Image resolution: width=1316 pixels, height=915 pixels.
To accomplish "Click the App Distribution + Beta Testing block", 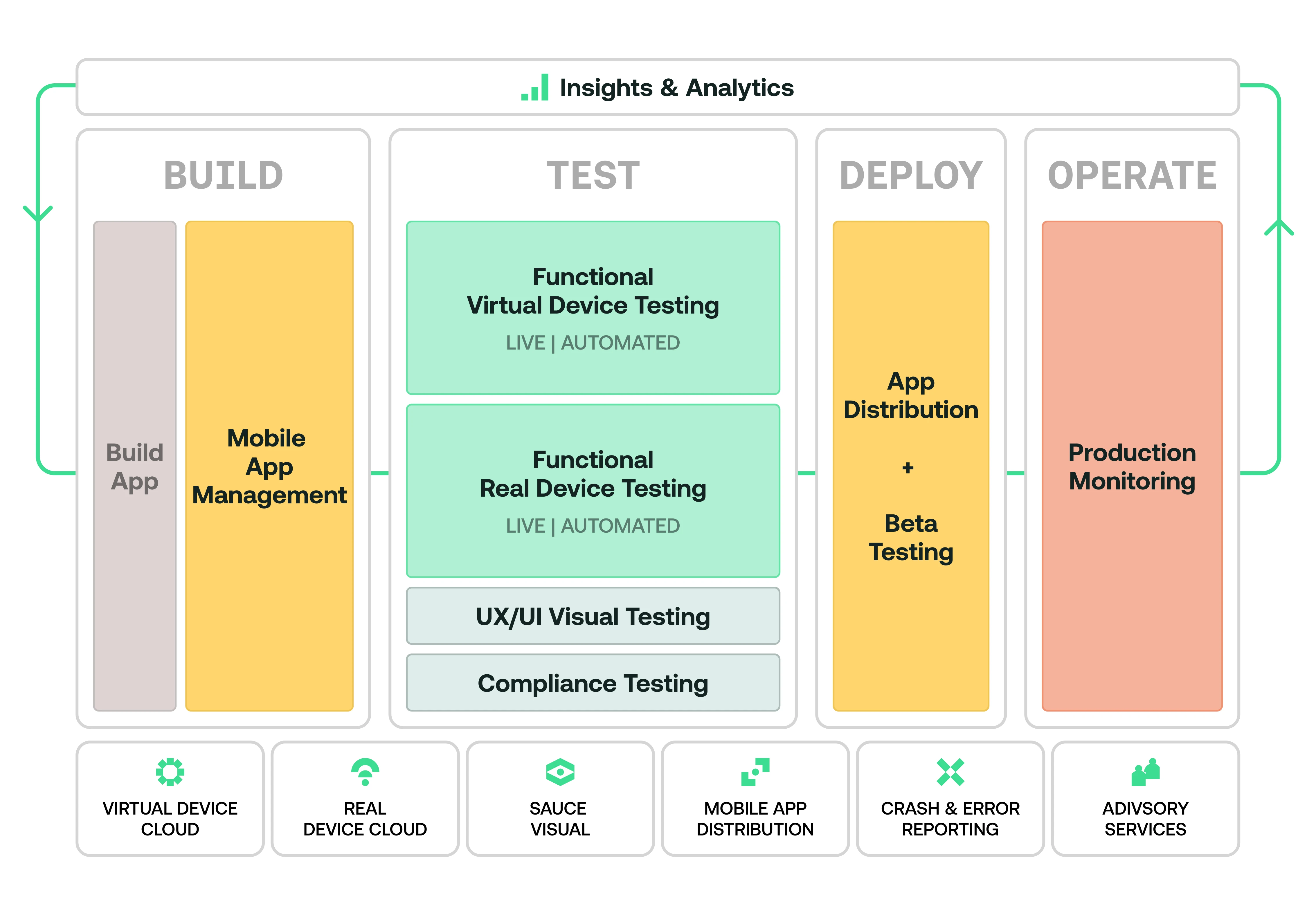I will (x=910, y=465).
